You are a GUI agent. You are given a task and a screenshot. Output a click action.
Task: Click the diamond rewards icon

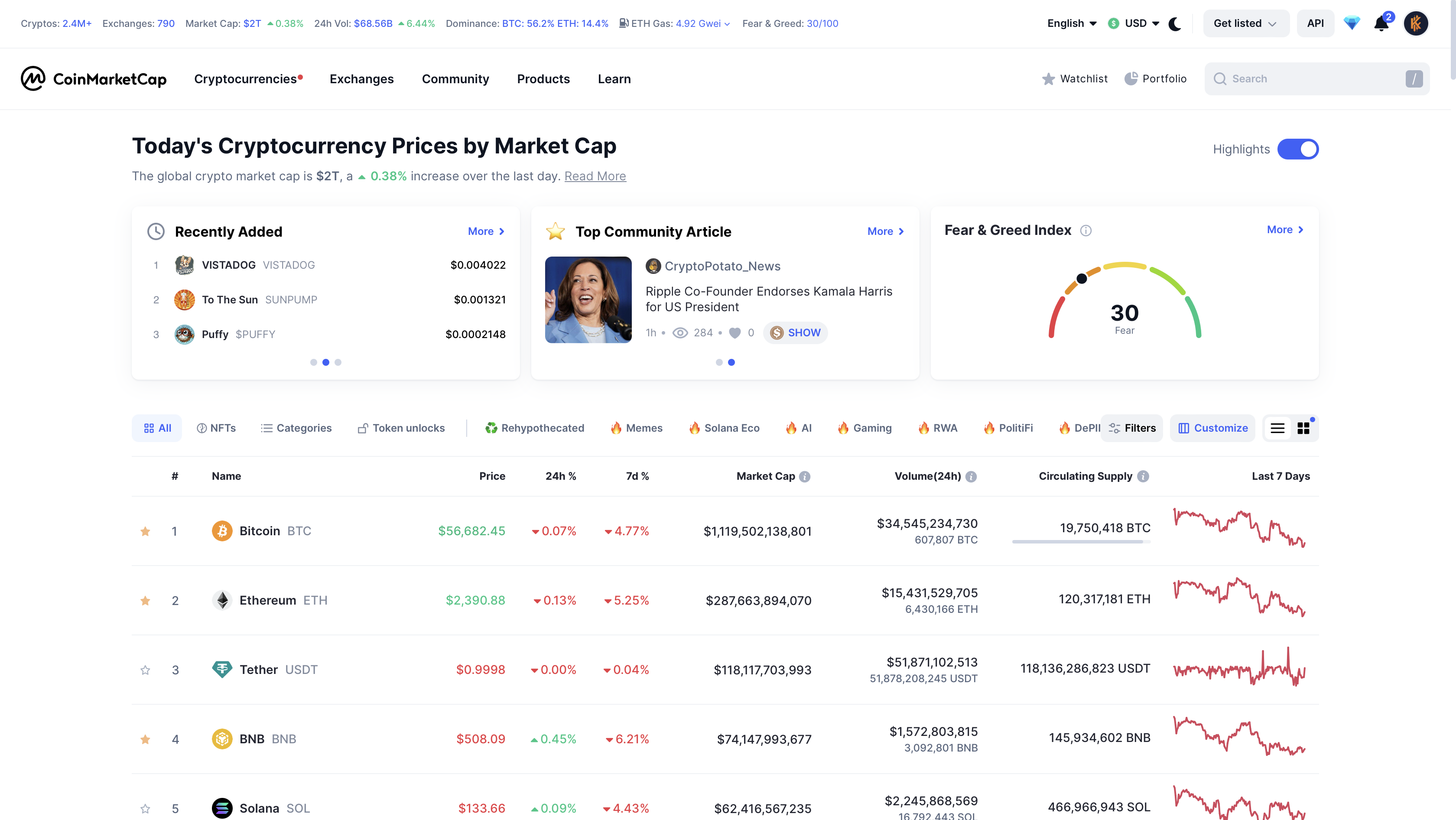1352,24
